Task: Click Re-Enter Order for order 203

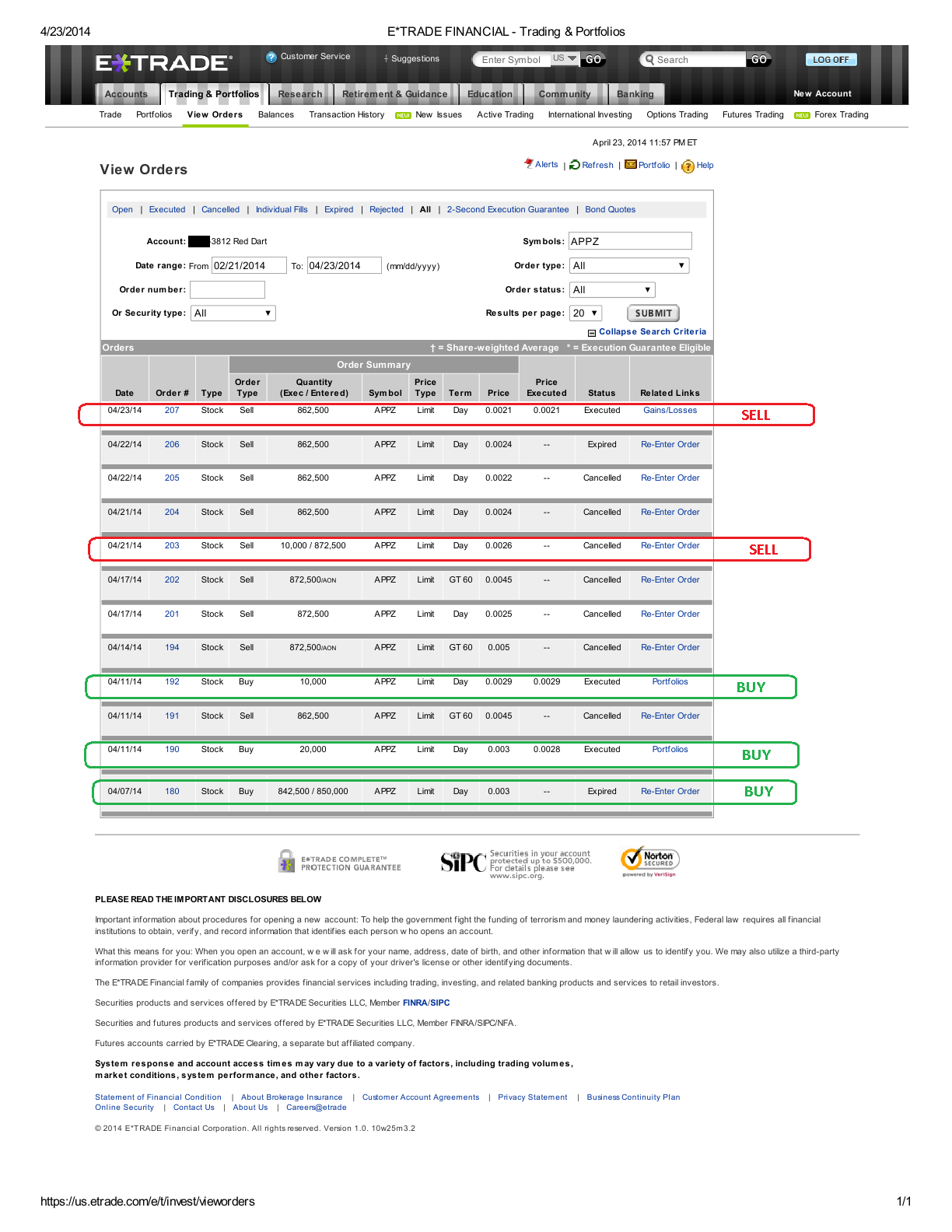Action: tap(670, 546)
